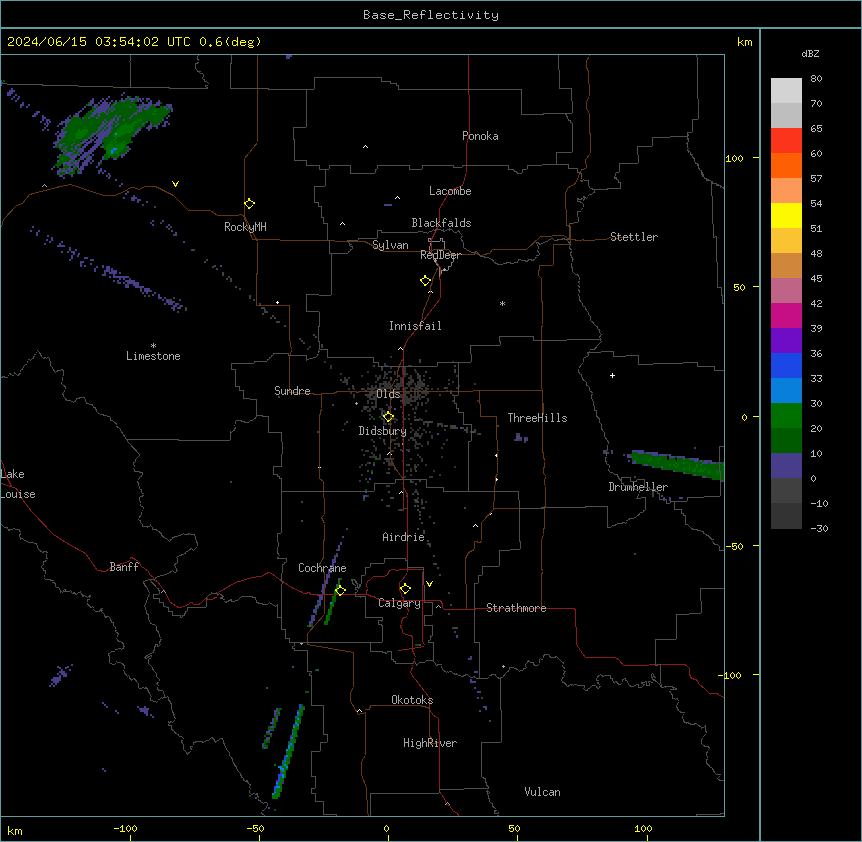
Task: Choose the slate-blue 0-10 dBZ legend swatch
Action: tap(786, 466)
